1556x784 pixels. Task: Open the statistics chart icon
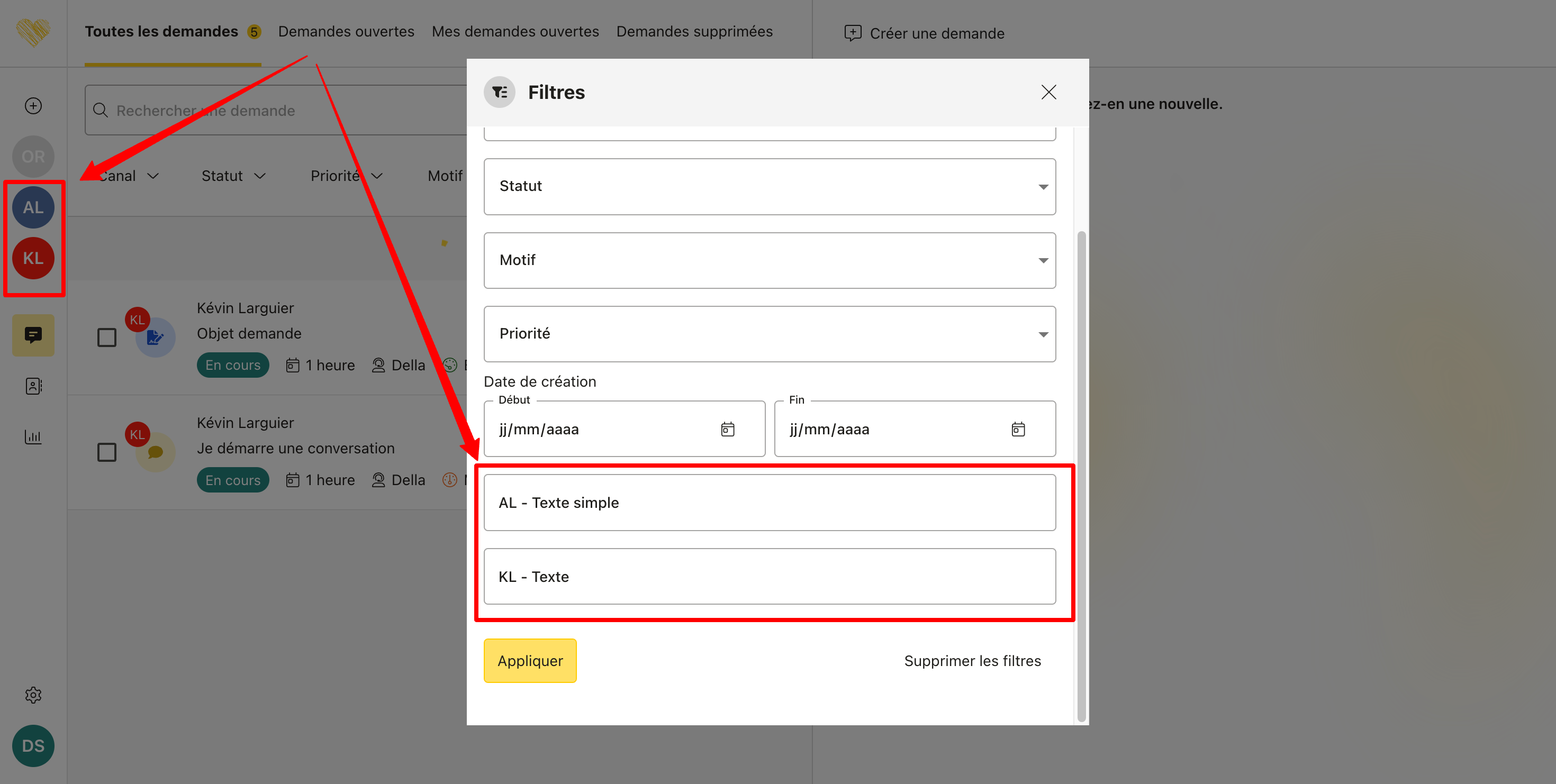(33, 436)
